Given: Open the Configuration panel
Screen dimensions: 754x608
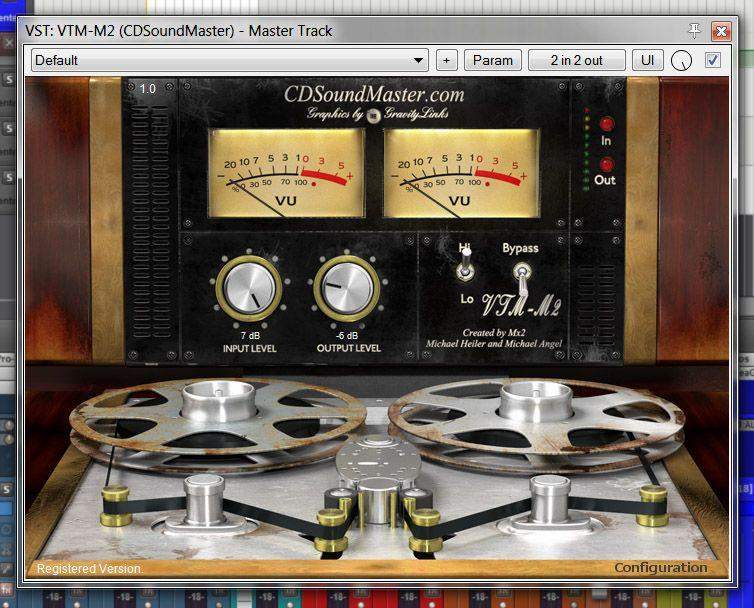Looking at the screenshot, I should [x=661, y=568].
